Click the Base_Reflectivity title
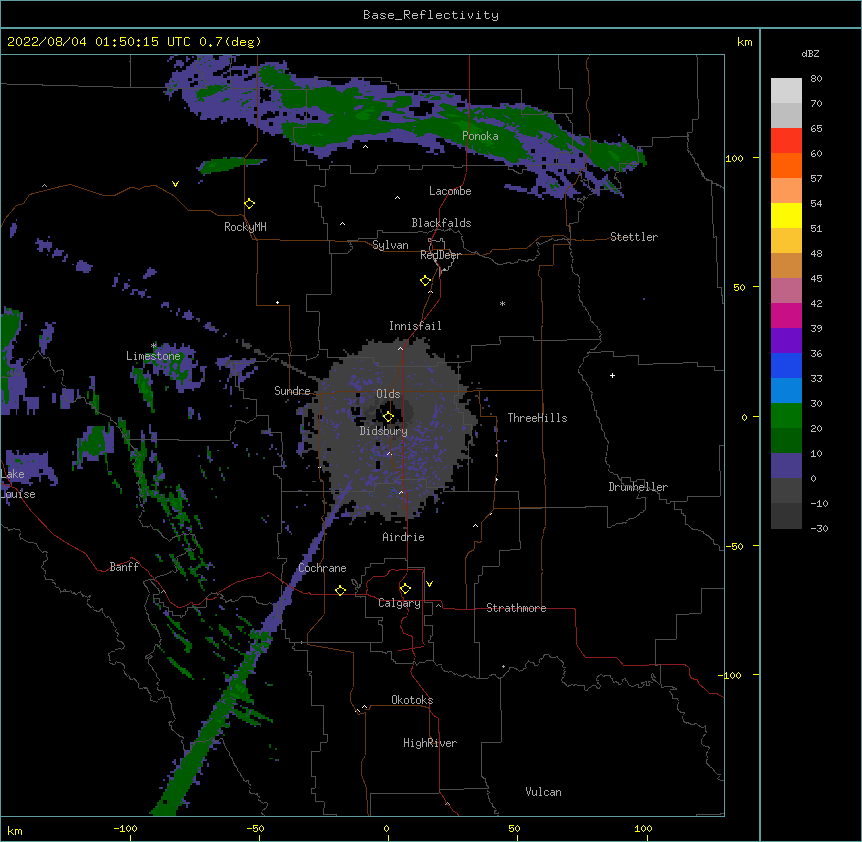 point(431,15)
